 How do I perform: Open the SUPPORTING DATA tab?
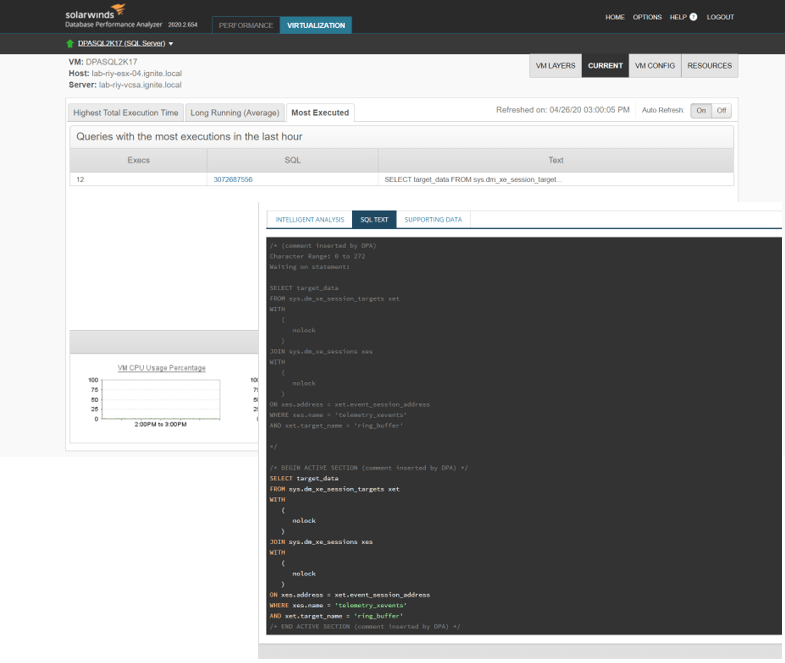pos(433,219)
